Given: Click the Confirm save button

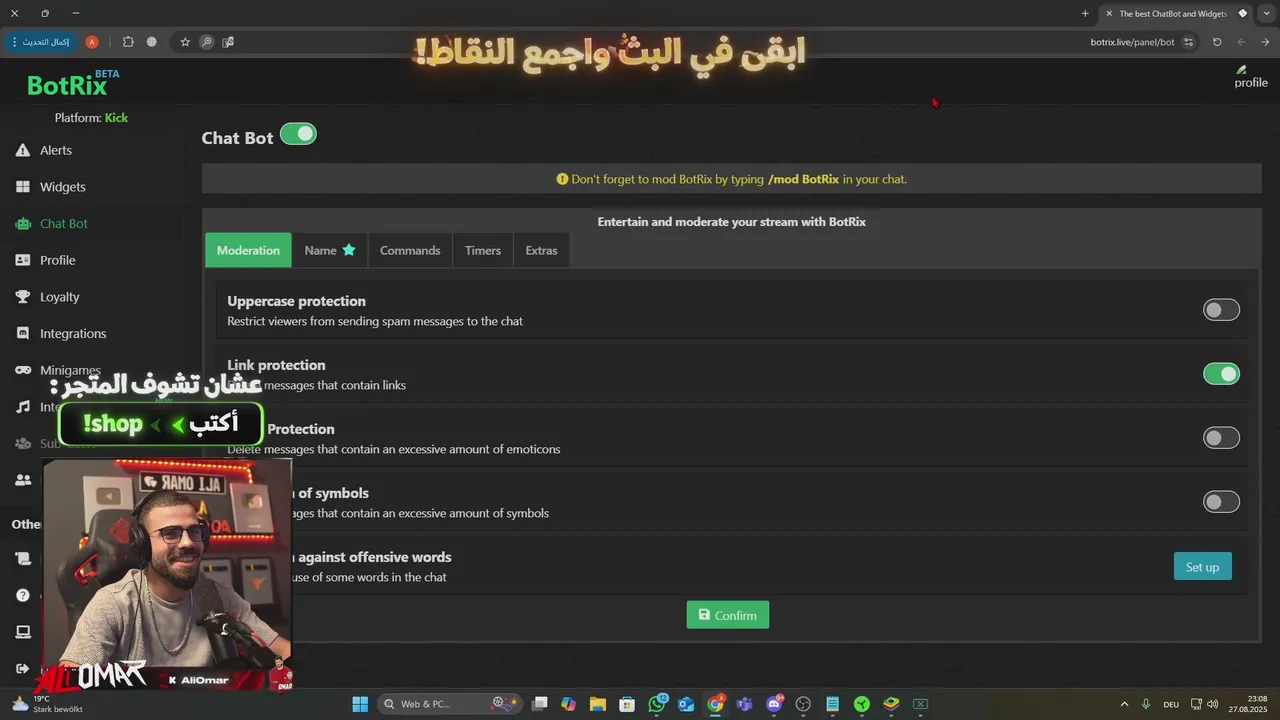Looking at the screenshot, I should tap(728, 615).
